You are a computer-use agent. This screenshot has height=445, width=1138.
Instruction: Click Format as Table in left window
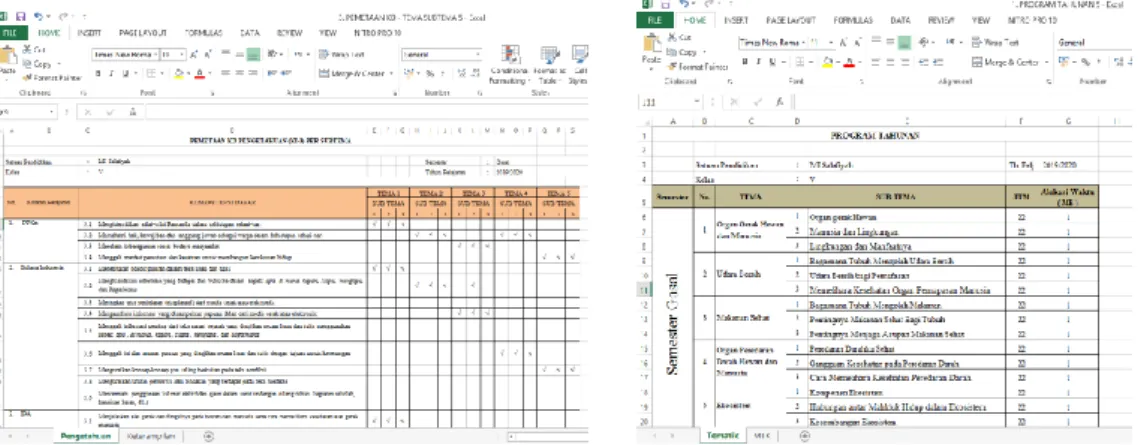(x=549, y=65)
